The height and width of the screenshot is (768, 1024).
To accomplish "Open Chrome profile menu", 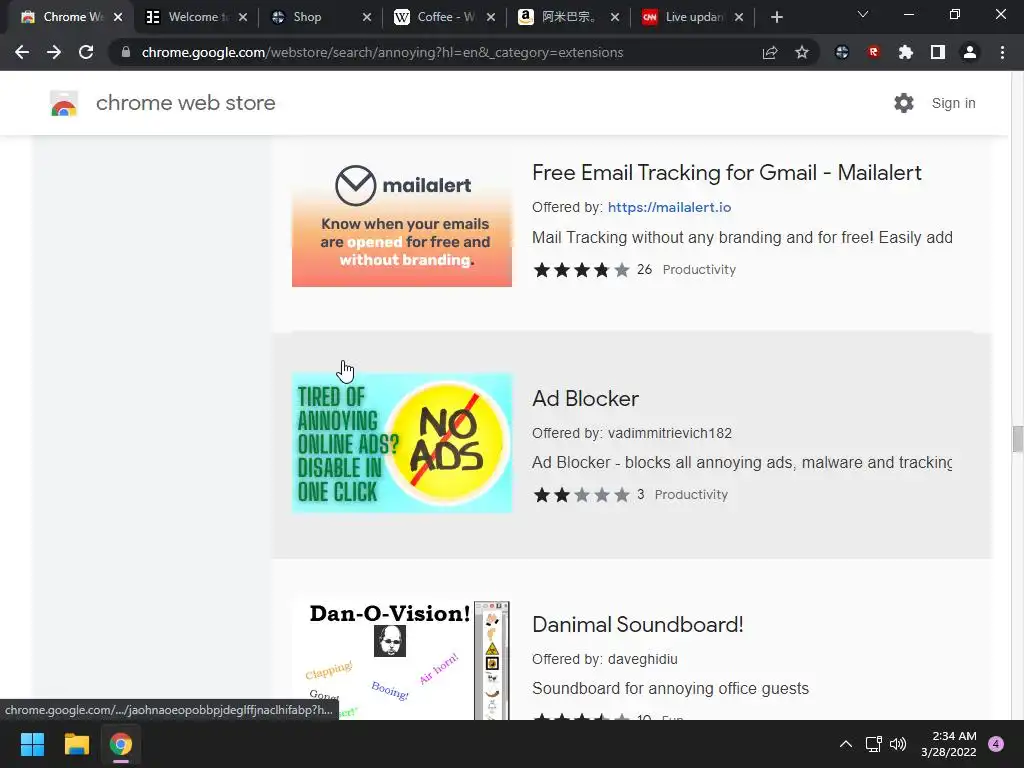I will (970, 52).
